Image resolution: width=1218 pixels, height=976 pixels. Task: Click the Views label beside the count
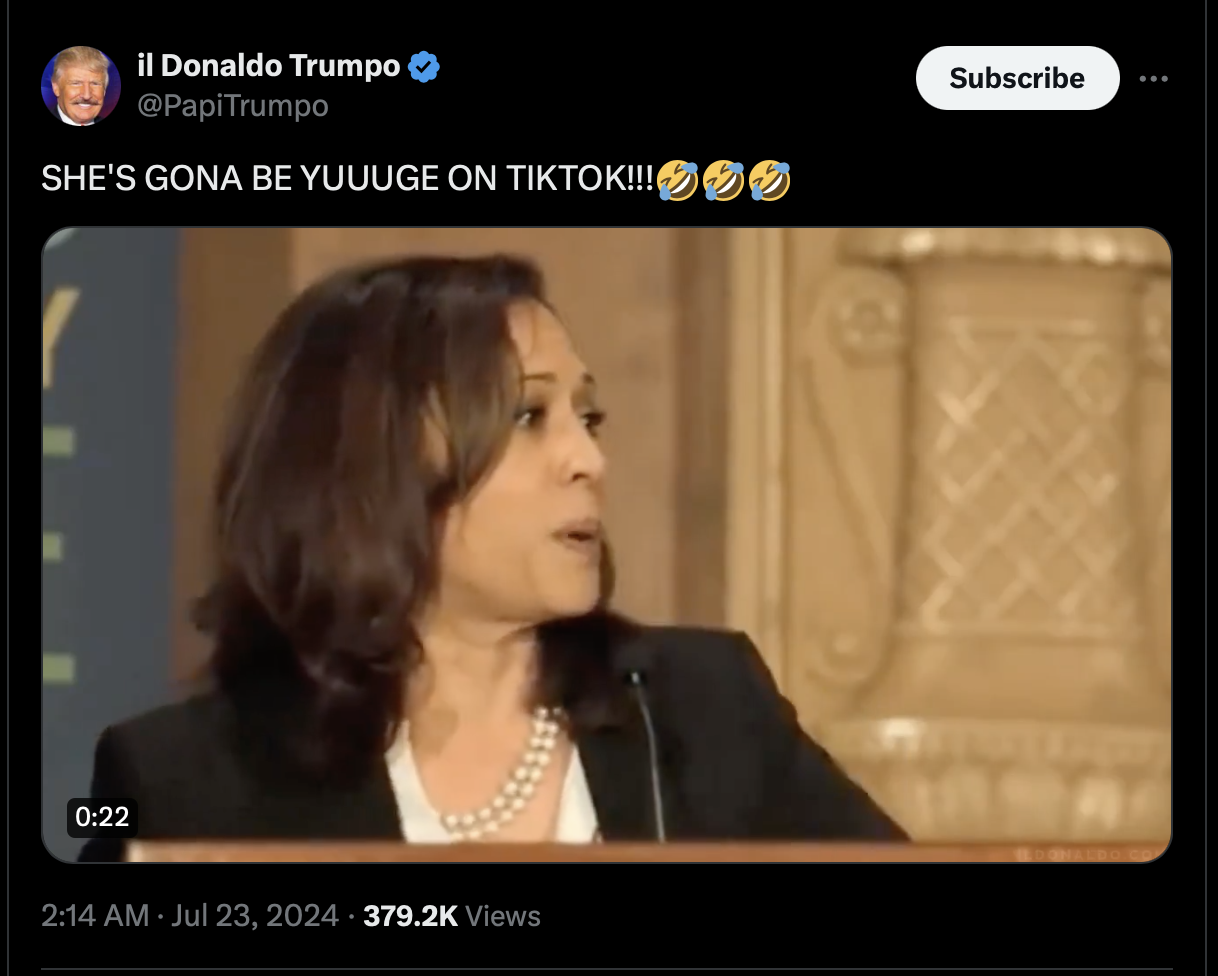pos(503,915)
